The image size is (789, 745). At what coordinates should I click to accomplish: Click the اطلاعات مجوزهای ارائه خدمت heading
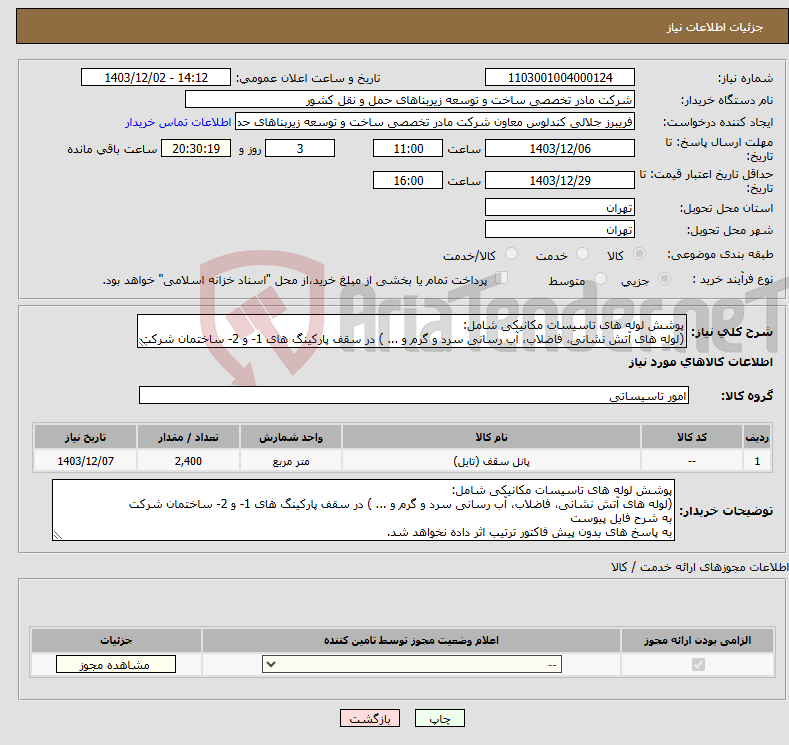click(x=699, y=567)
